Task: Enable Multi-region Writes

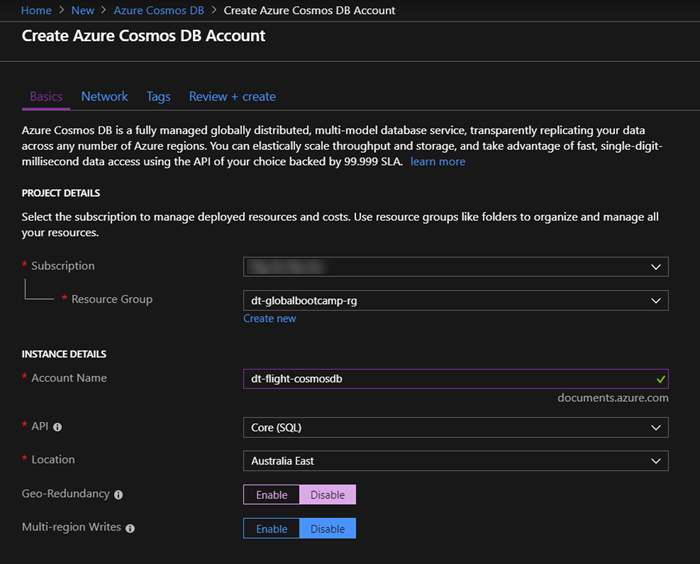Action: point(271,529)
